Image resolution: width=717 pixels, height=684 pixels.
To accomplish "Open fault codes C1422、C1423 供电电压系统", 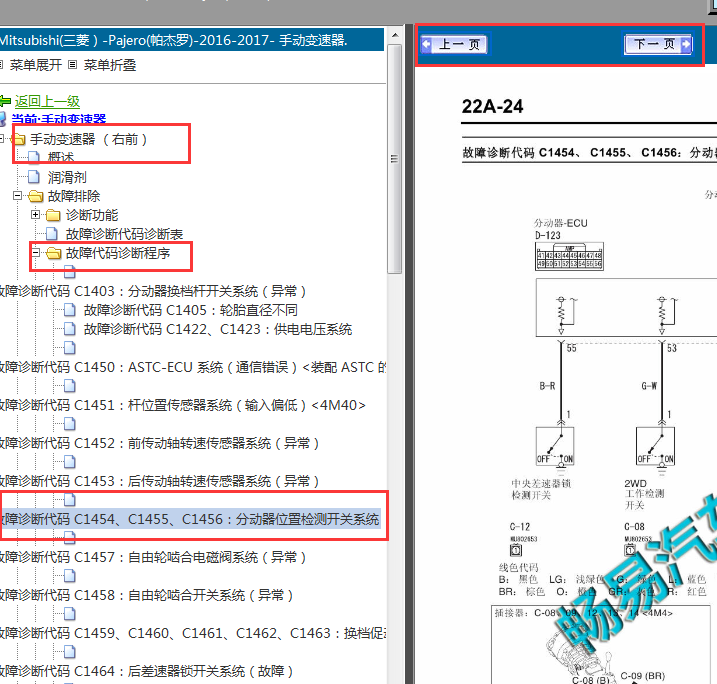I will click(x=218, y=329).
